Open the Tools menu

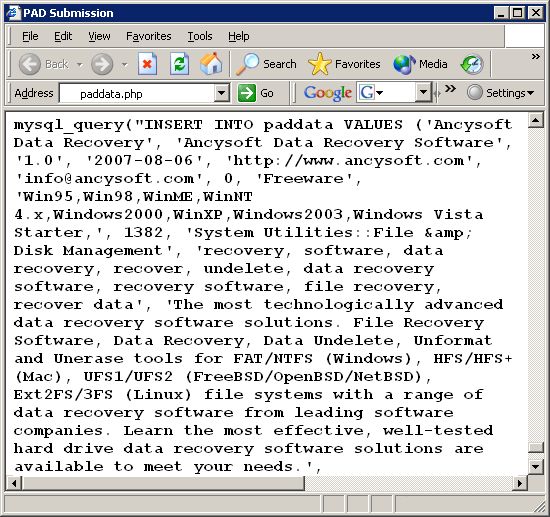coord(200,36)
